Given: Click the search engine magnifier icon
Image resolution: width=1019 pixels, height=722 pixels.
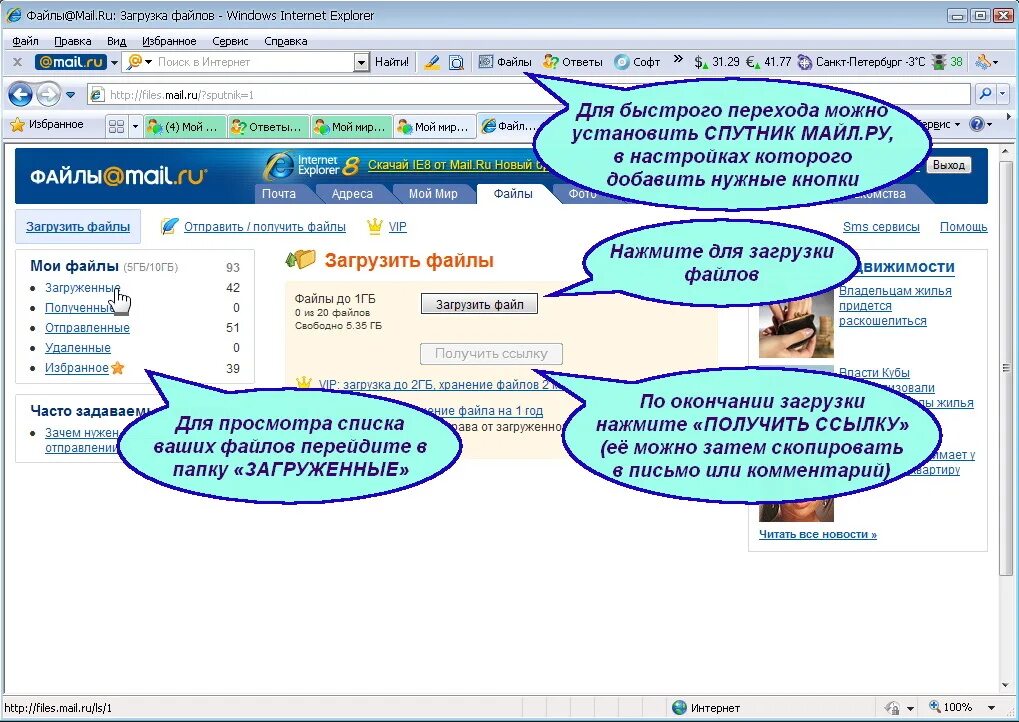Looking at the screenshot, I should click(135, 62).
